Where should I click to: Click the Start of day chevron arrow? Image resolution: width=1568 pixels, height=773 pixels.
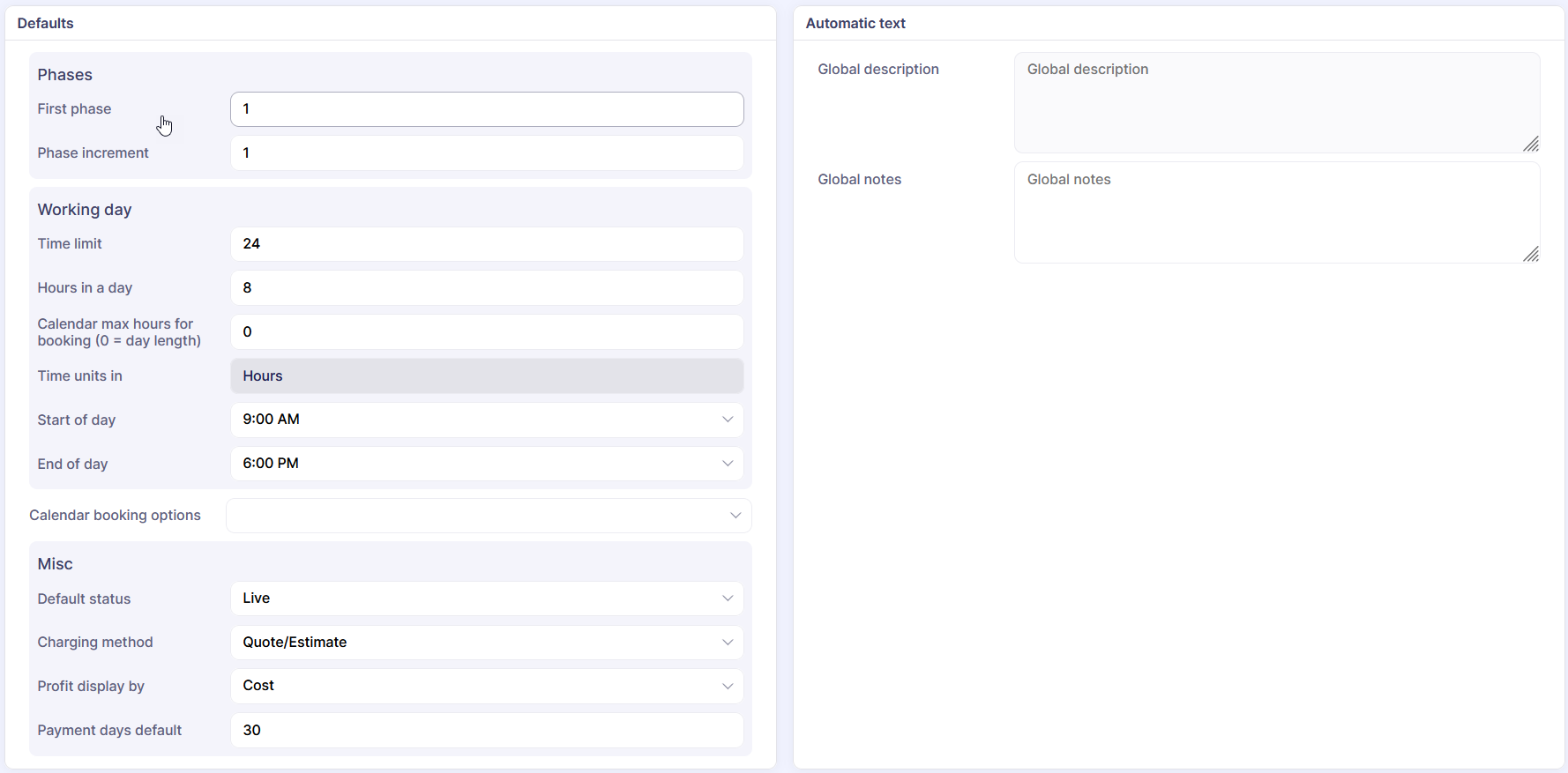coord(728,420)
